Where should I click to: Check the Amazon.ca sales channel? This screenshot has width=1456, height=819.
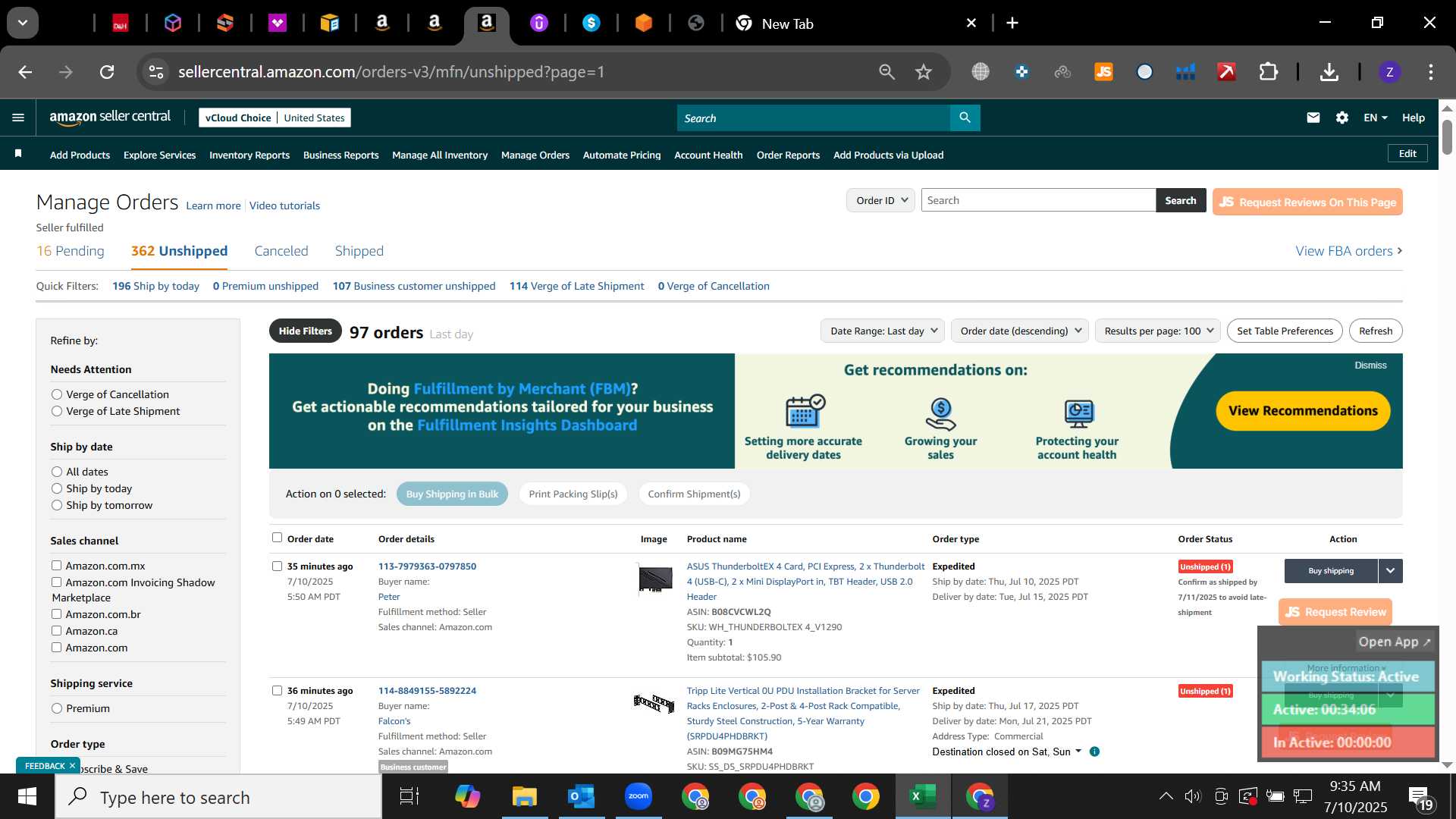coord(56,631)
